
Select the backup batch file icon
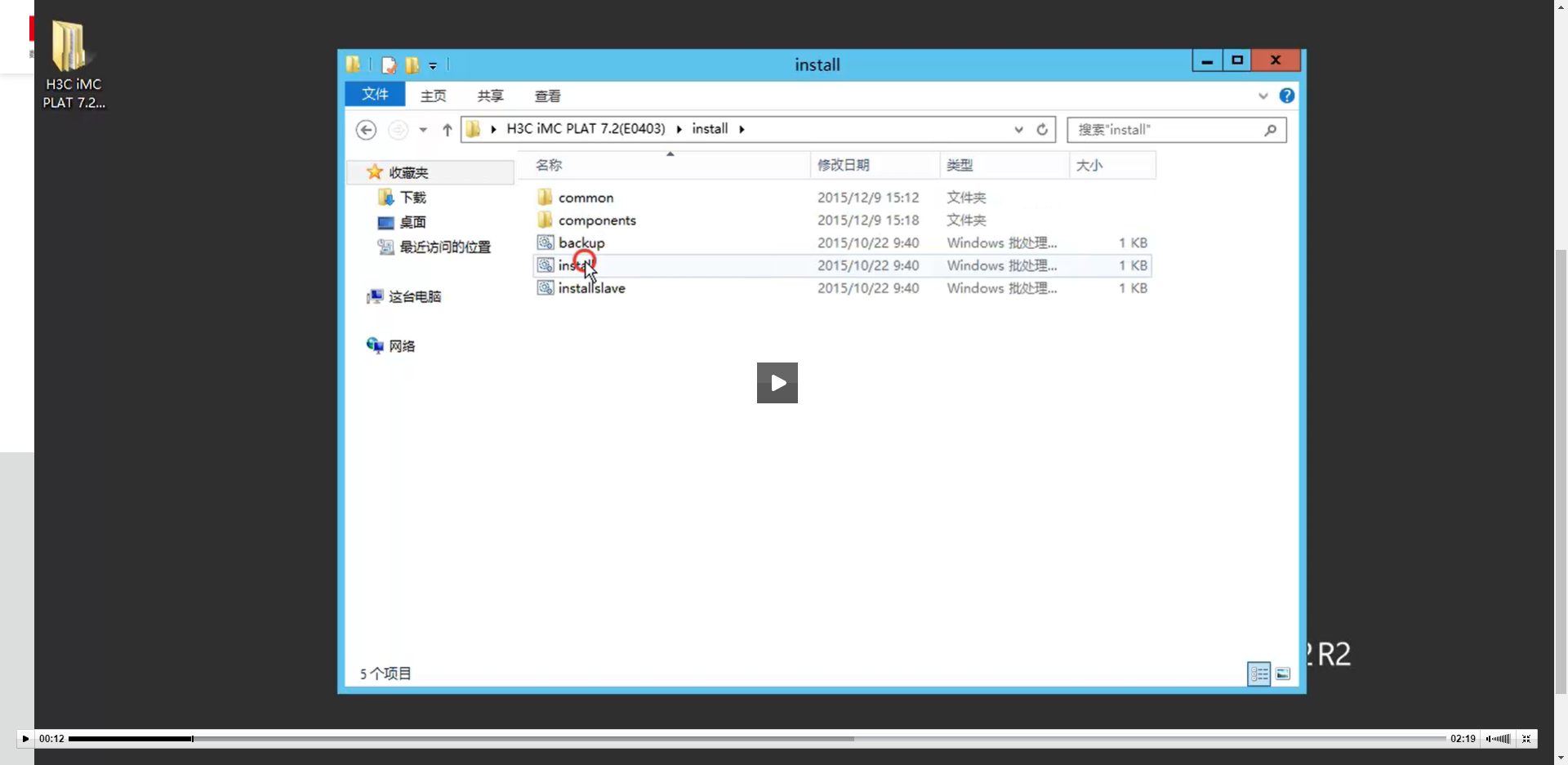pos(545,242)
